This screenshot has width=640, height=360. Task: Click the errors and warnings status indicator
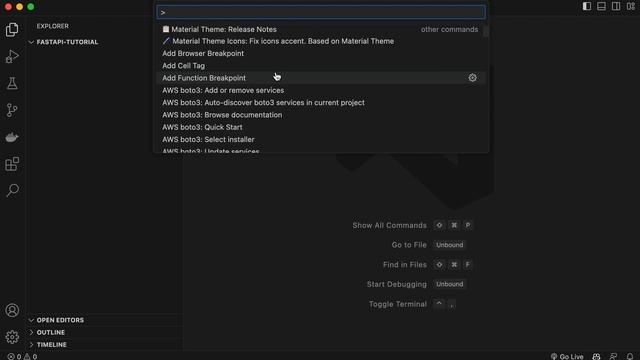tap(22, 356)
